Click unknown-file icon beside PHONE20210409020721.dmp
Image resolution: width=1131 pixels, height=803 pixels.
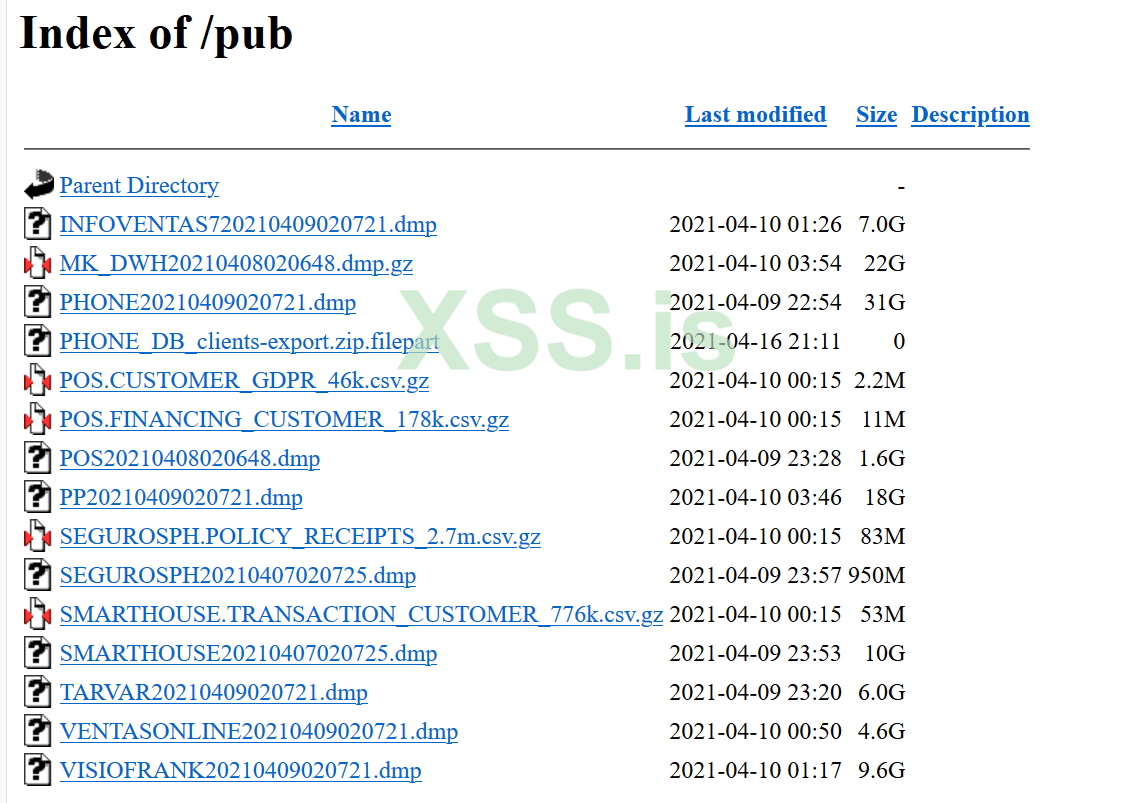pos(38,301)
